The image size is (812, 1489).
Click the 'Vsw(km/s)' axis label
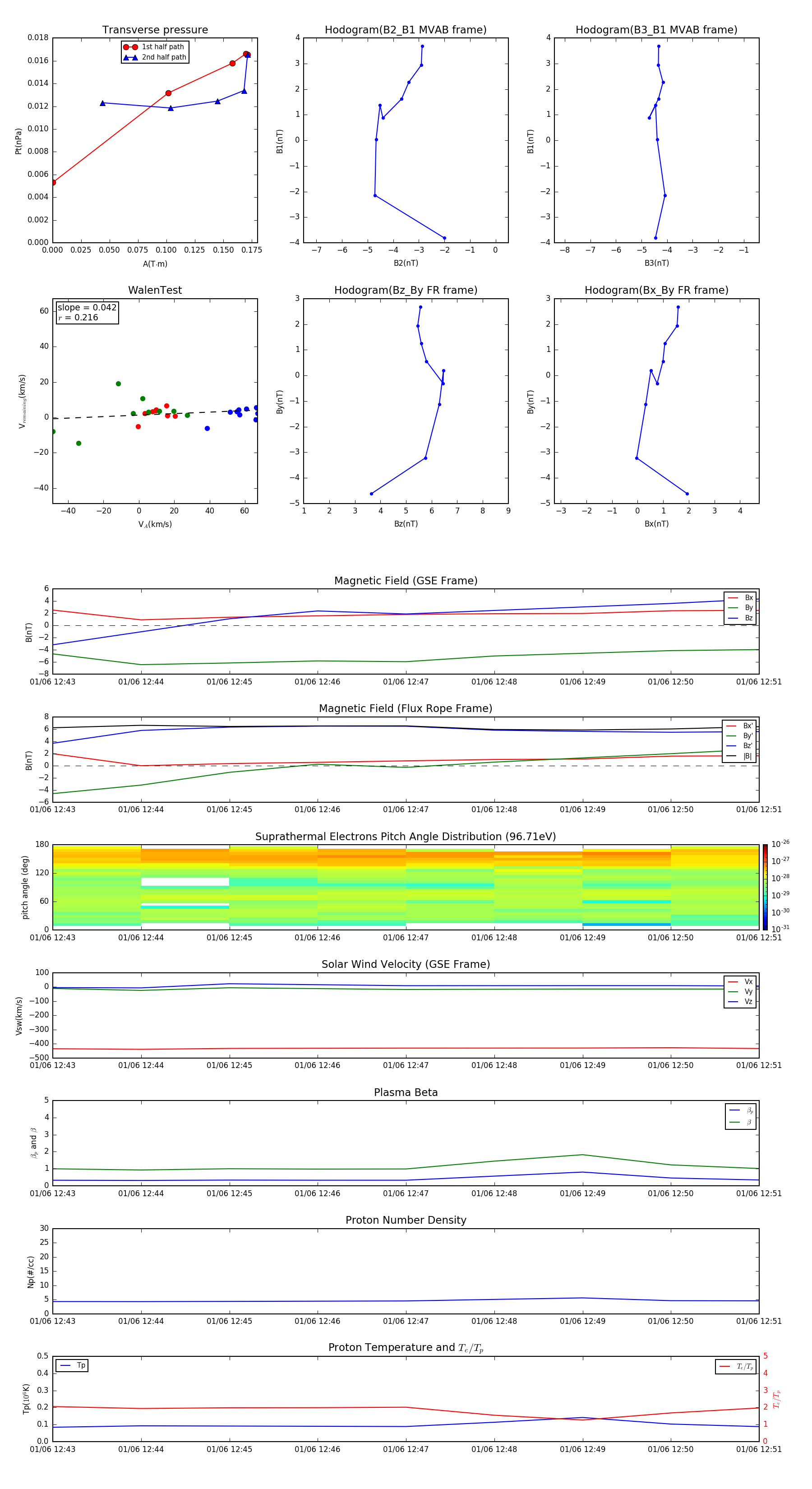[x=19, y=1016]
